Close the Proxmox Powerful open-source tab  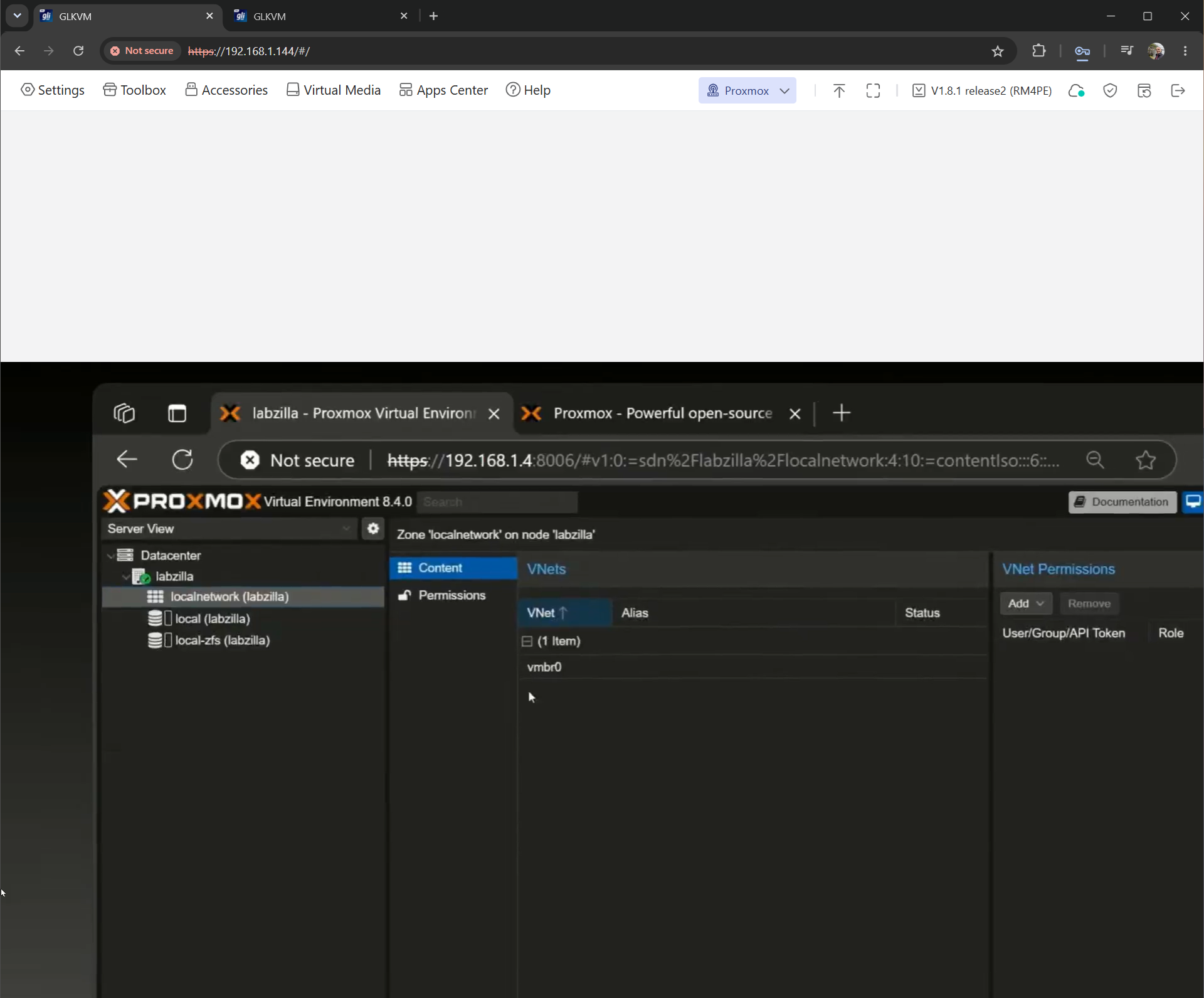click(x=795, y=414)
